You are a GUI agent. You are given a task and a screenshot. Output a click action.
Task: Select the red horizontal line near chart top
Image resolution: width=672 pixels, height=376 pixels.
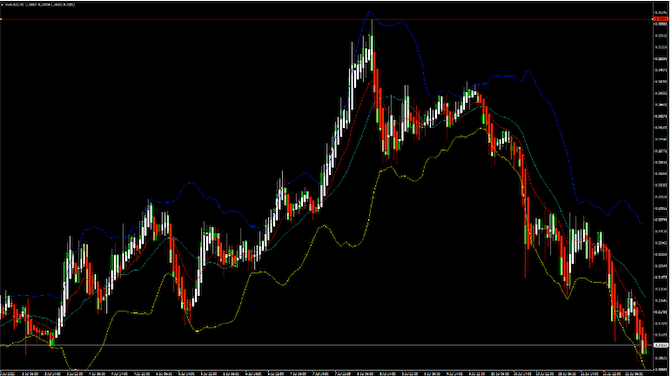pos(326,19)
